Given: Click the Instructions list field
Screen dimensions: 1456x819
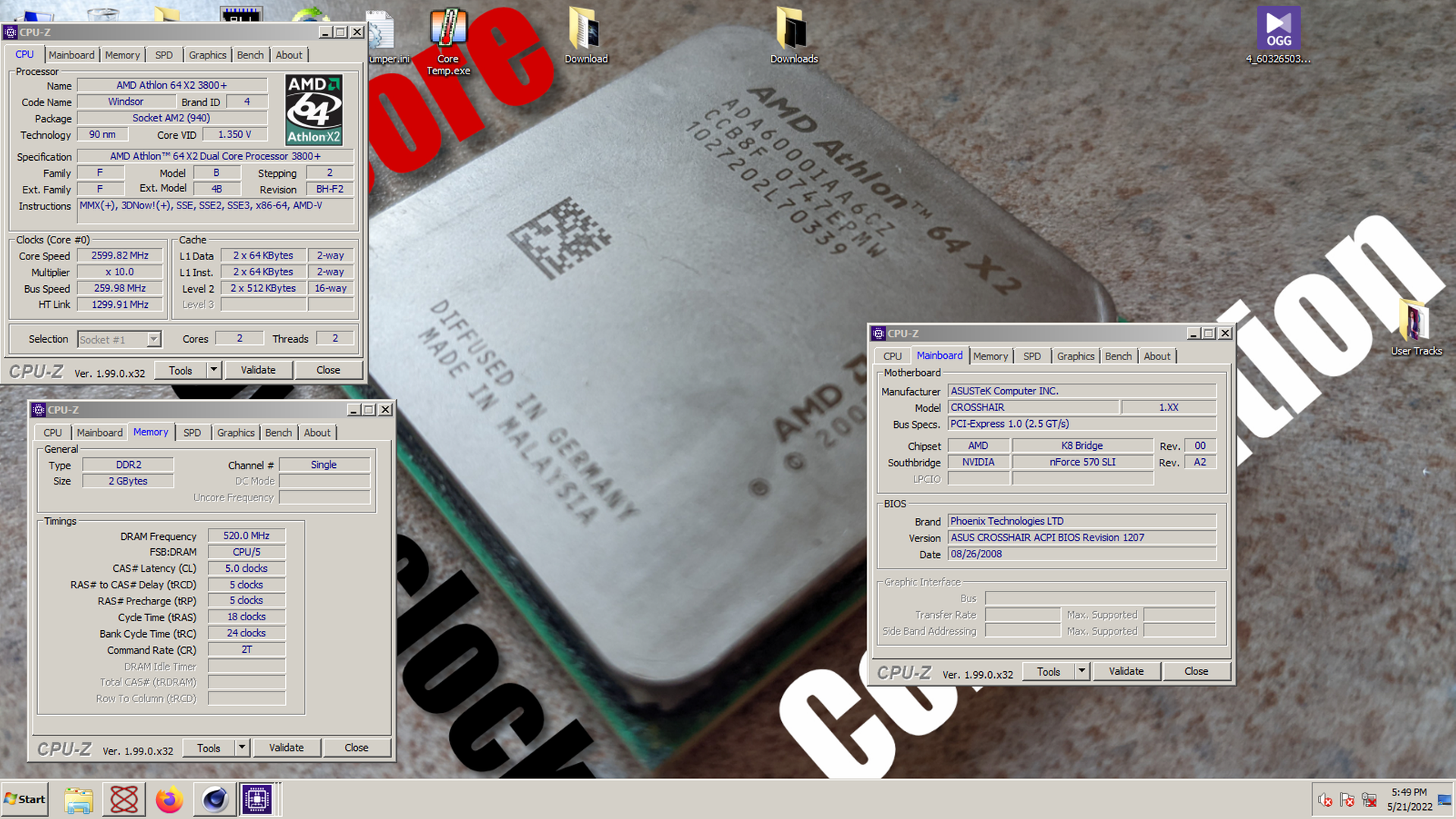Looking at the screenshot, I should tap(215, 211).
